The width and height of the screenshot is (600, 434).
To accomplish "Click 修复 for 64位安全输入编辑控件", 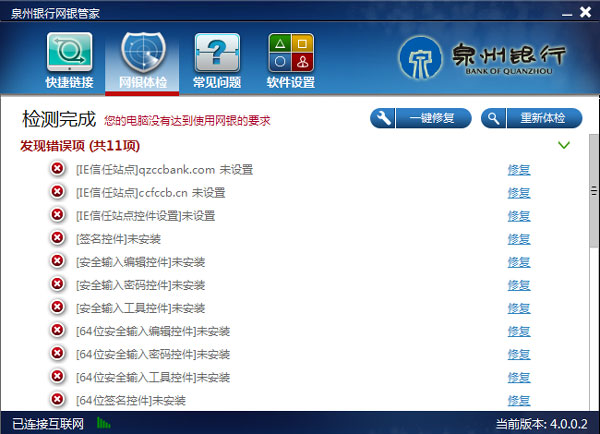I will coord(518,331).
